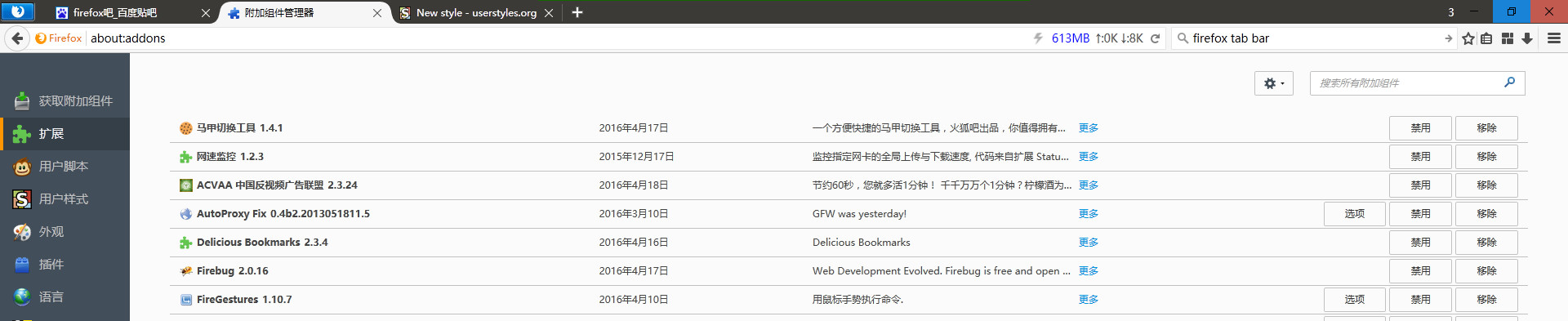Screen dimensions: 1568x321
Task: Open the hamburger menu icon
Action: pyautogui.click(x=1554, y=38)
